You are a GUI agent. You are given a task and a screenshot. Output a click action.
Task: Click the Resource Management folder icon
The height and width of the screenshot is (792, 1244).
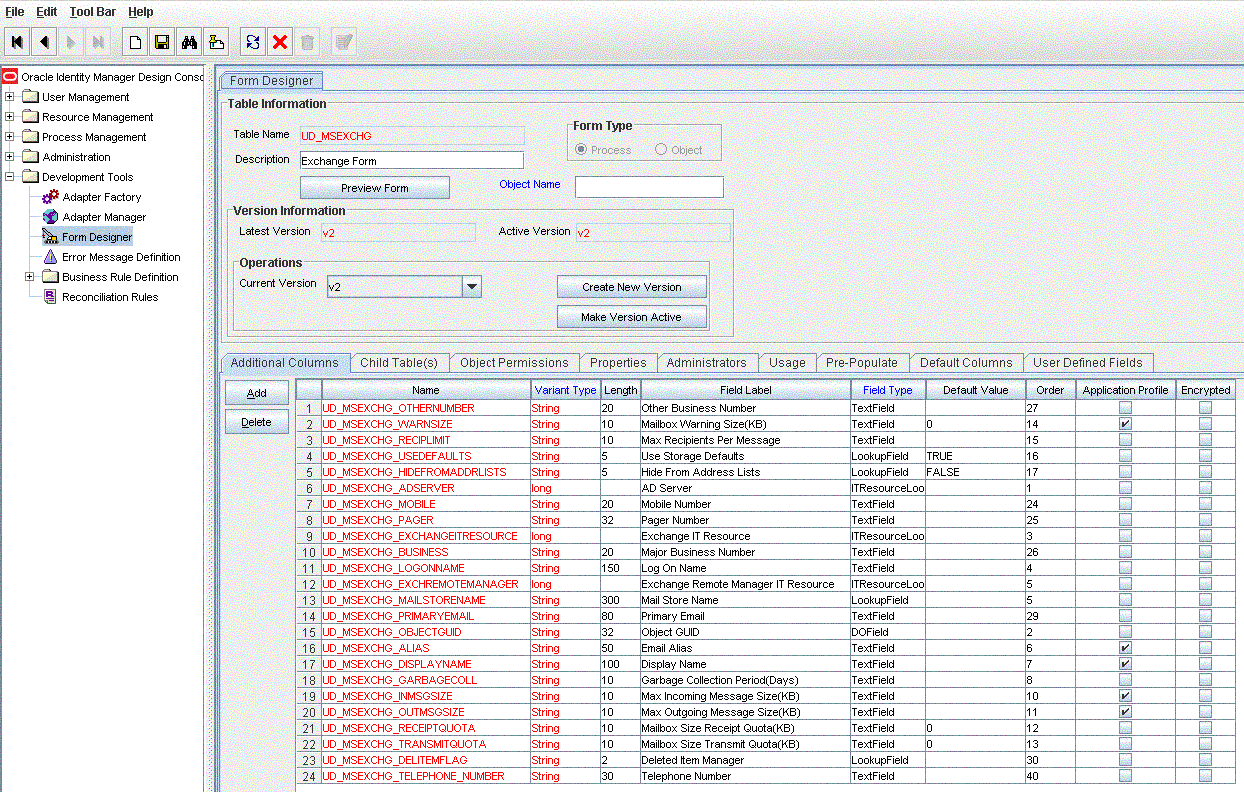[30, 117]
